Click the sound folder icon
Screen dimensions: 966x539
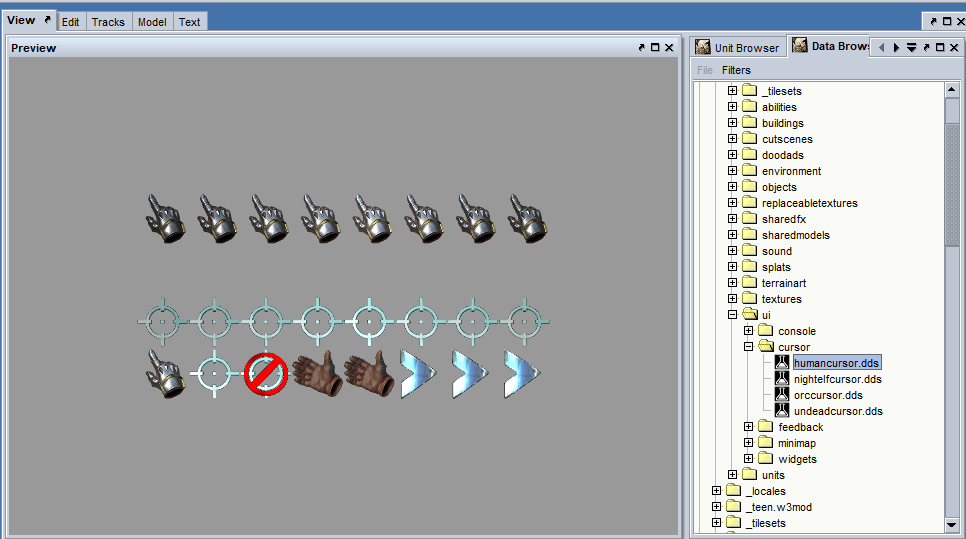pos(750,251)
